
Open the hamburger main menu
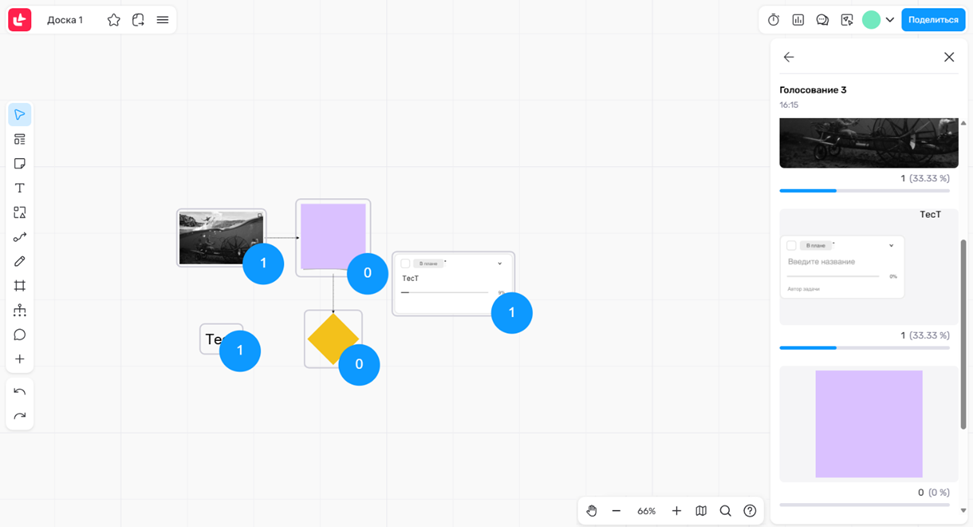click(163, 20)
